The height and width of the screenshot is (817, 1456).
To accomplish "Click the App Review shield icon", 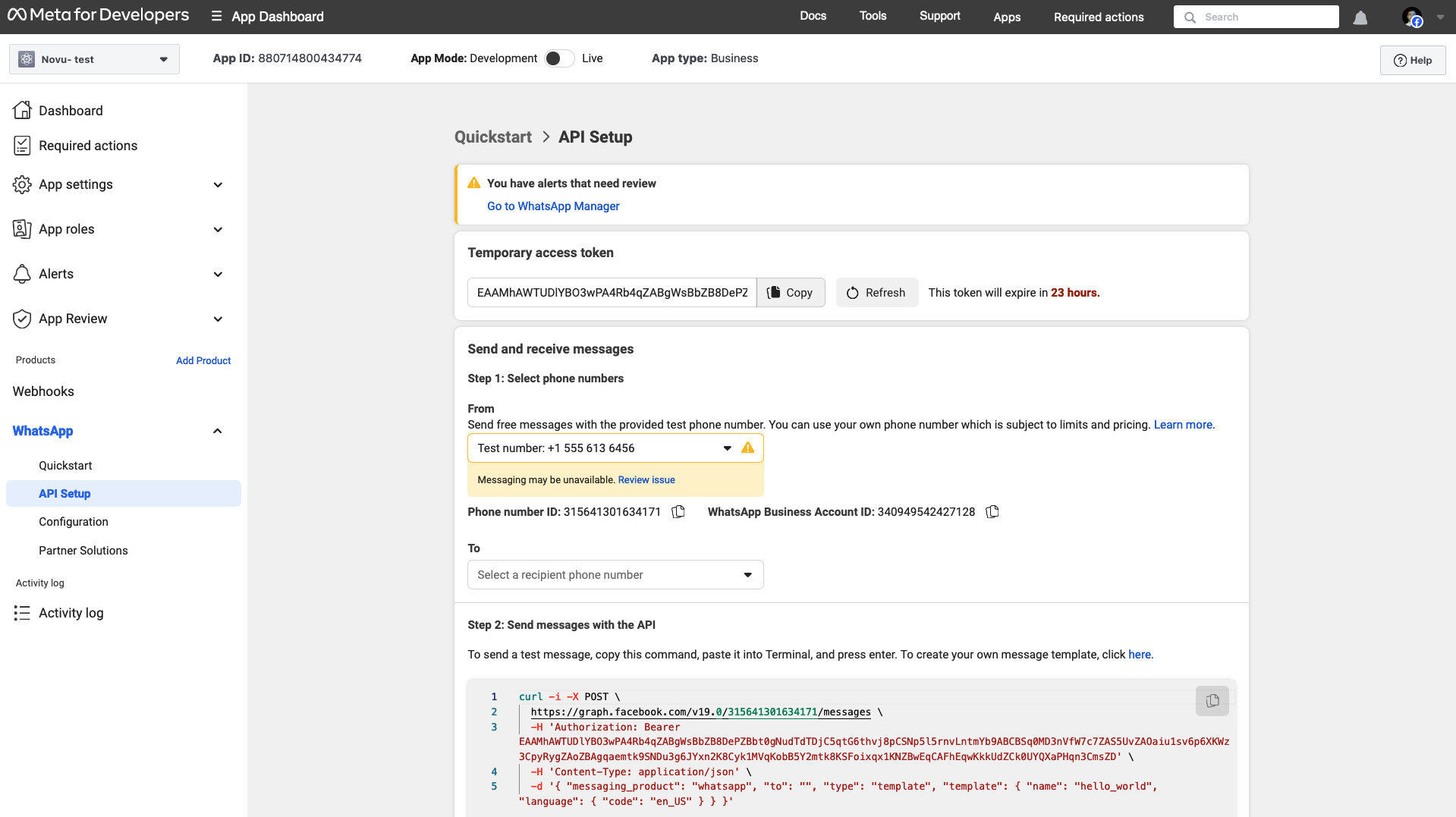I will pyautogui.click(x=22, y=319).
